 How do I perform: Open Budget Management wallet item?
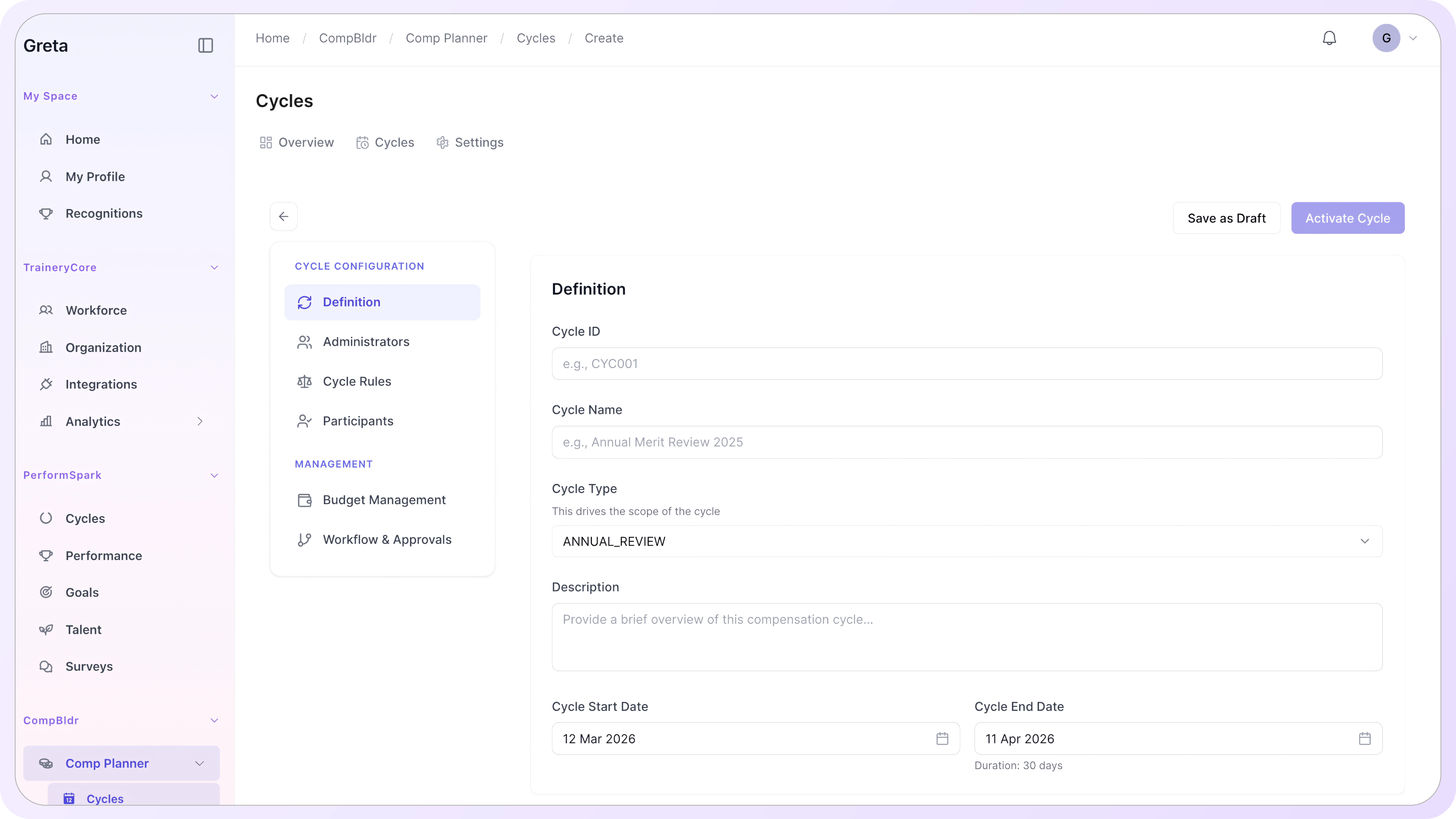pos(384,500)
